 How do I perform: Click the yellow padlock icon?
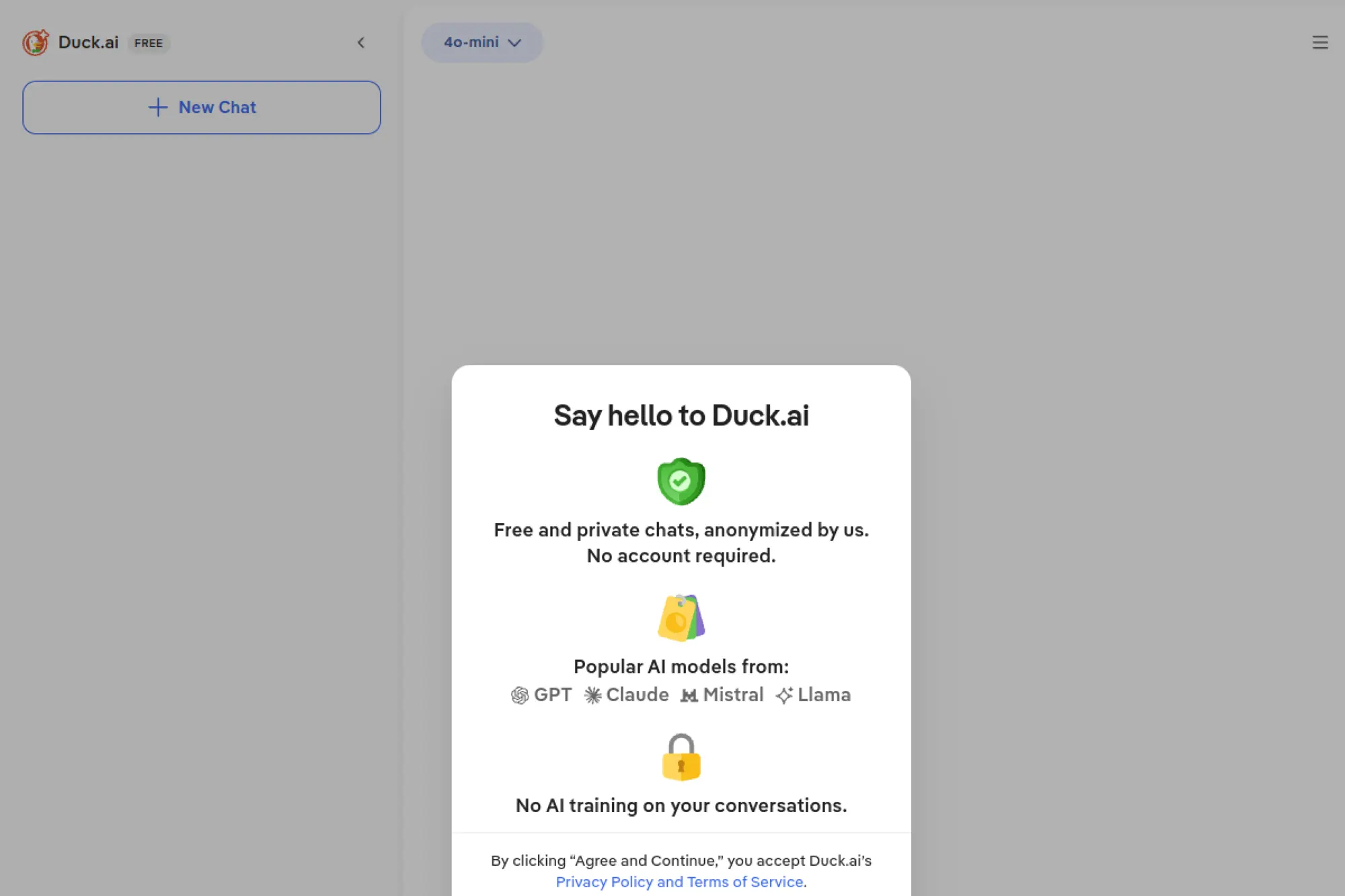(x=680, y=756)
